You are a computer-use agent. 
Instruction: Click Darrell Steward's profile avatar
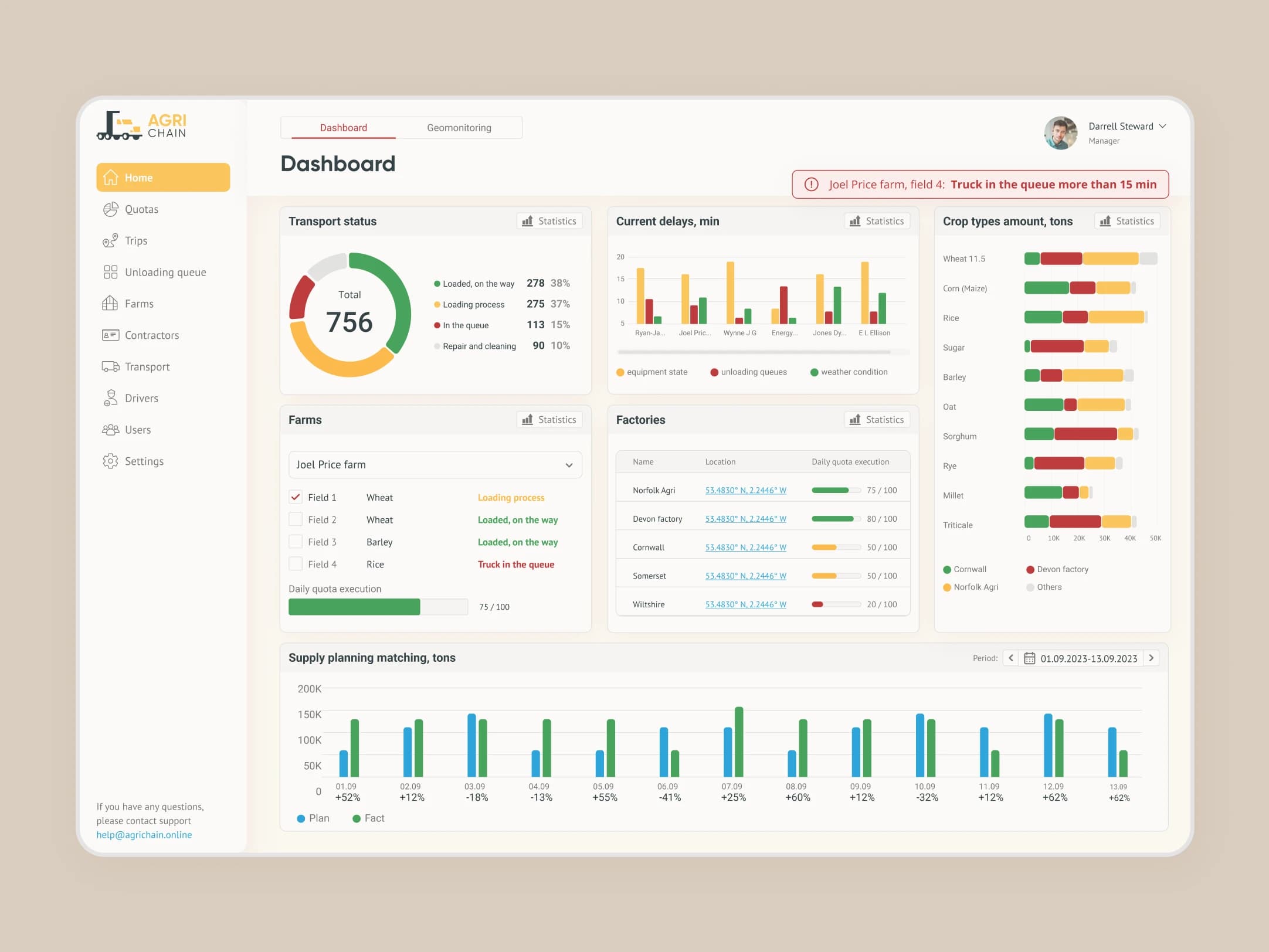click(1060, 133)
